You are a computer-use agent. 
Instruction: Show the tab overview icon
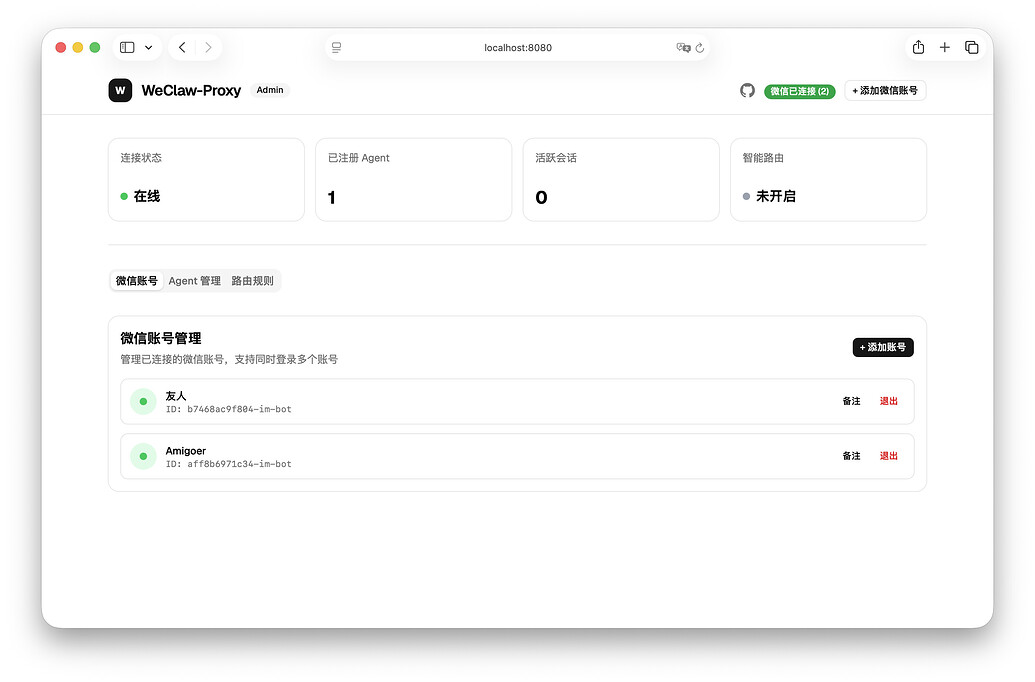click(971, 48)
